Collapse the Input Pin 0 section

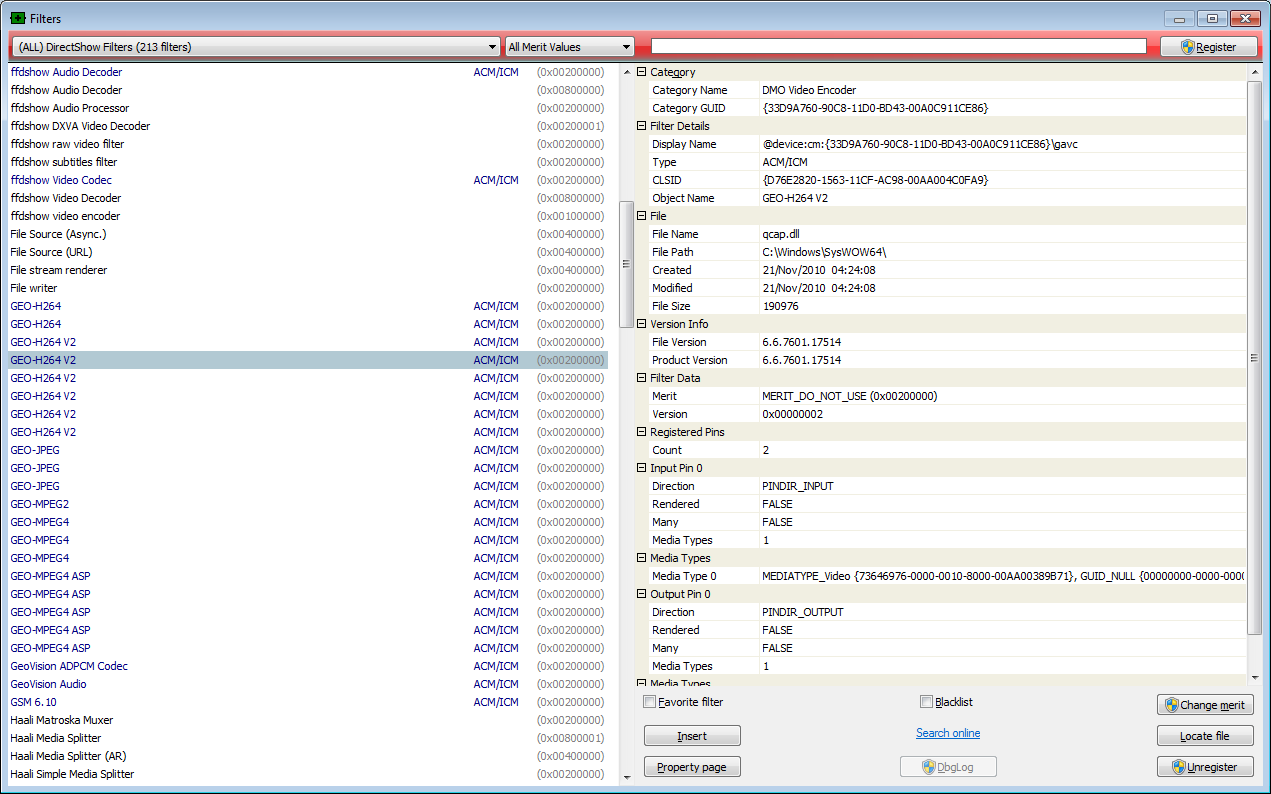(641, 468)
